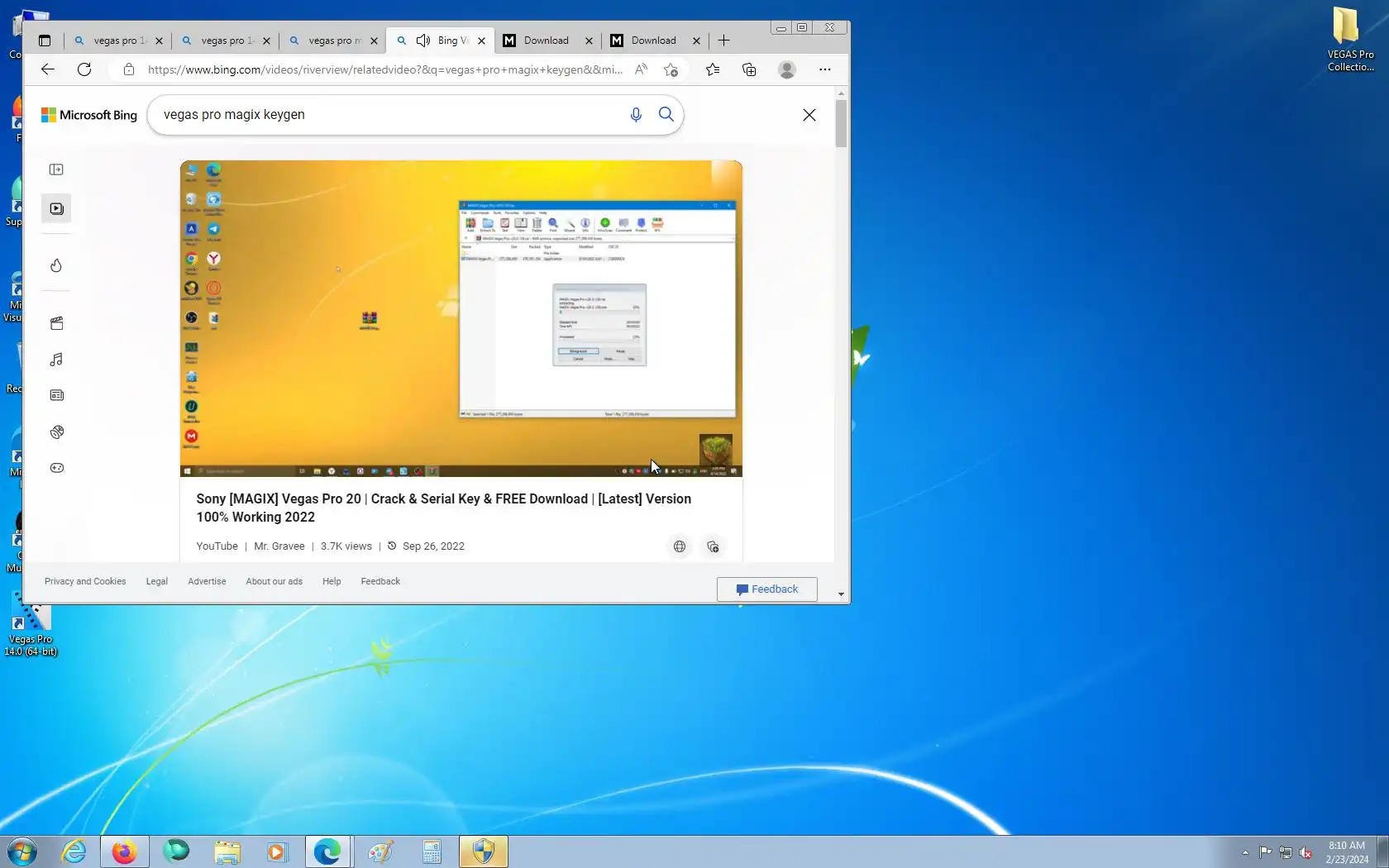Launch Internet Explorer from the taskbar
Image resolution: width=1389 pixels, height=868 pixels.
(x=74, y=851)
